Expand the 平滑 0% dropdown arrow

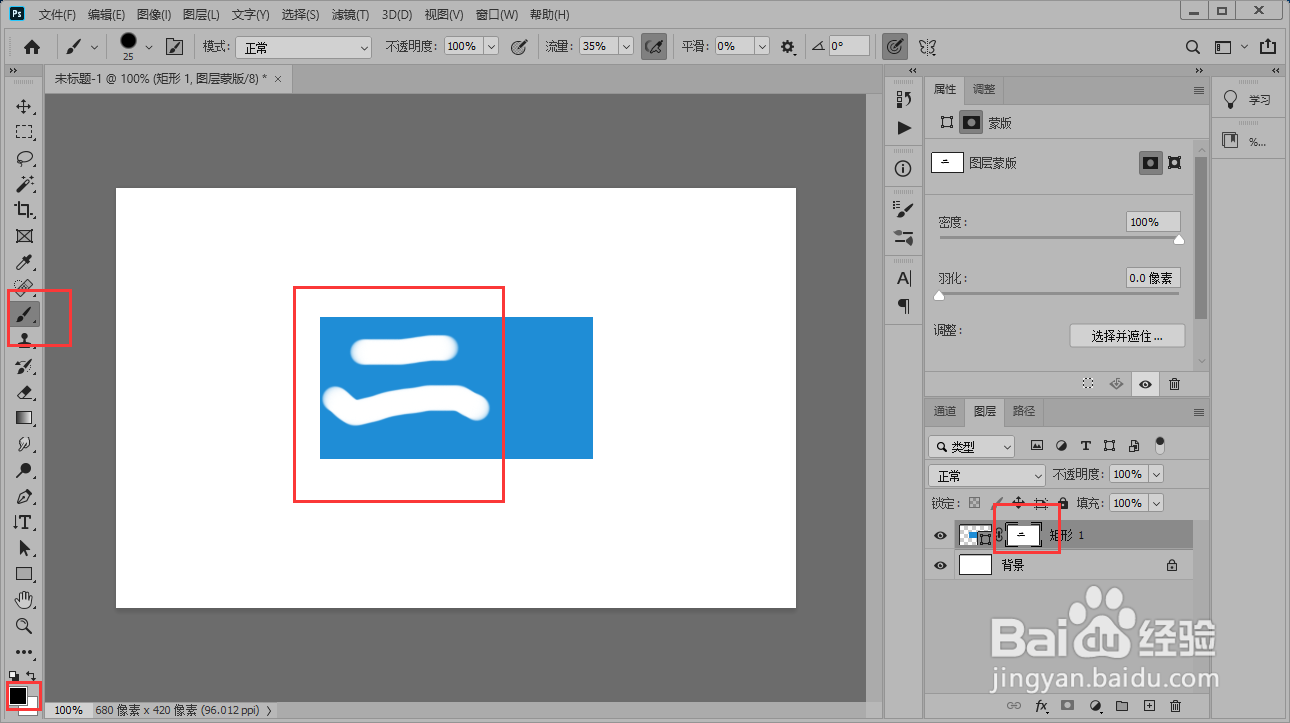coord(762,46)
